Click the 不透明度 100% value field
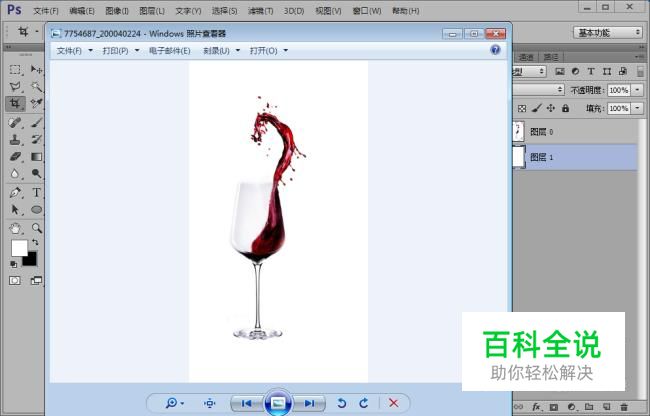The width and height of the screenshot is (650, 416). [619, 90]
